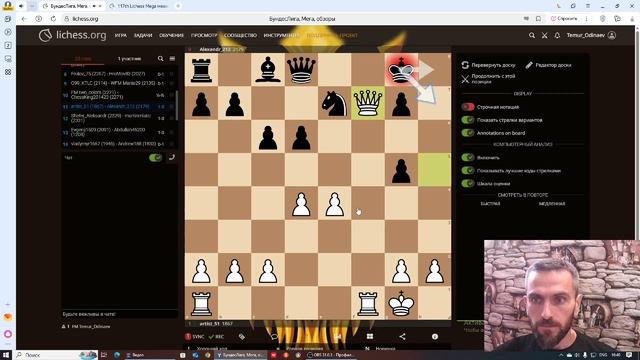The height and width of the screenshot is (360, 640).
Task: Switch to the chapters tab in study panel
Action: 83,59
